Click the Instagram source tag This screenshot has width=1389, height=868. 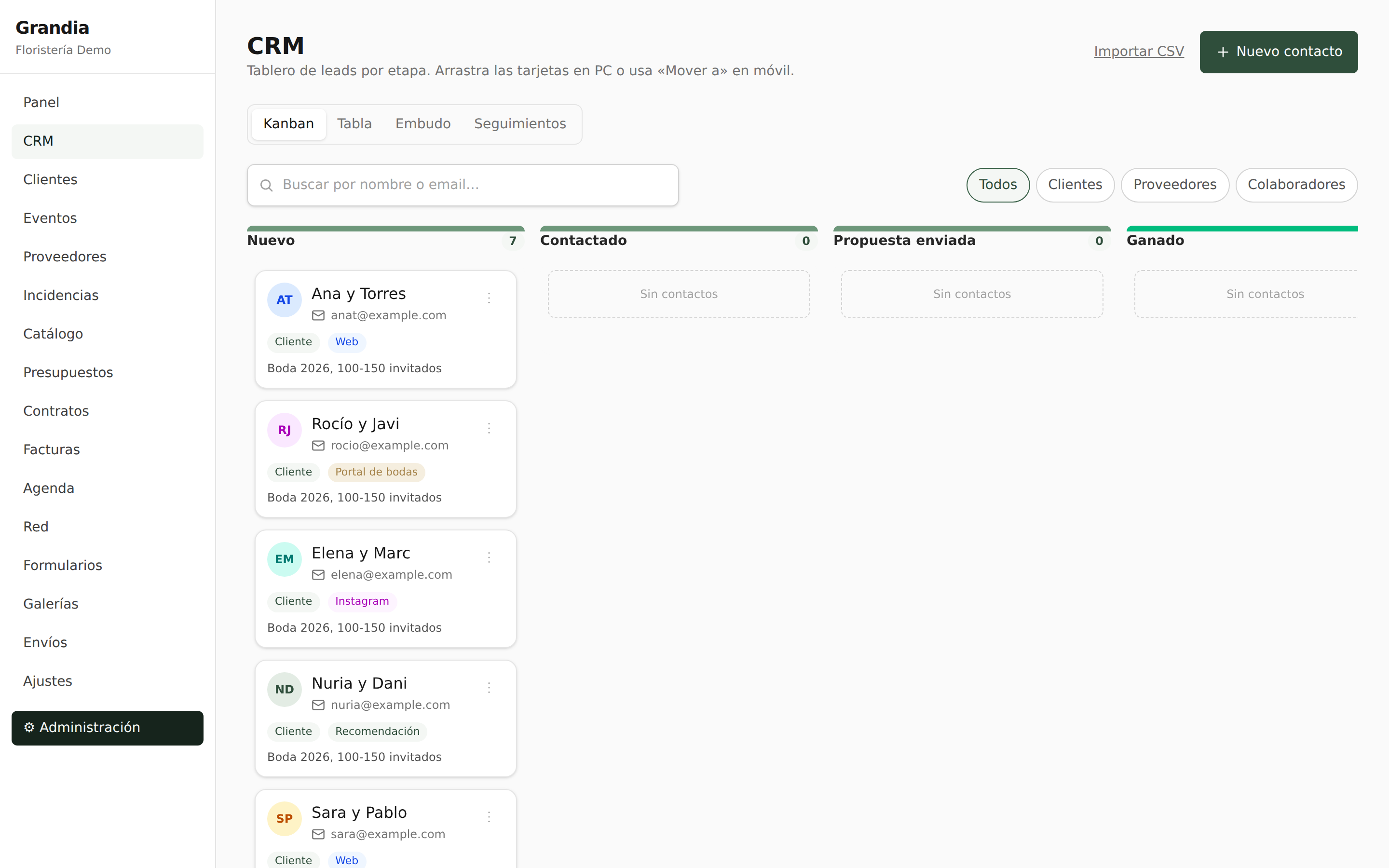[362, 602]
